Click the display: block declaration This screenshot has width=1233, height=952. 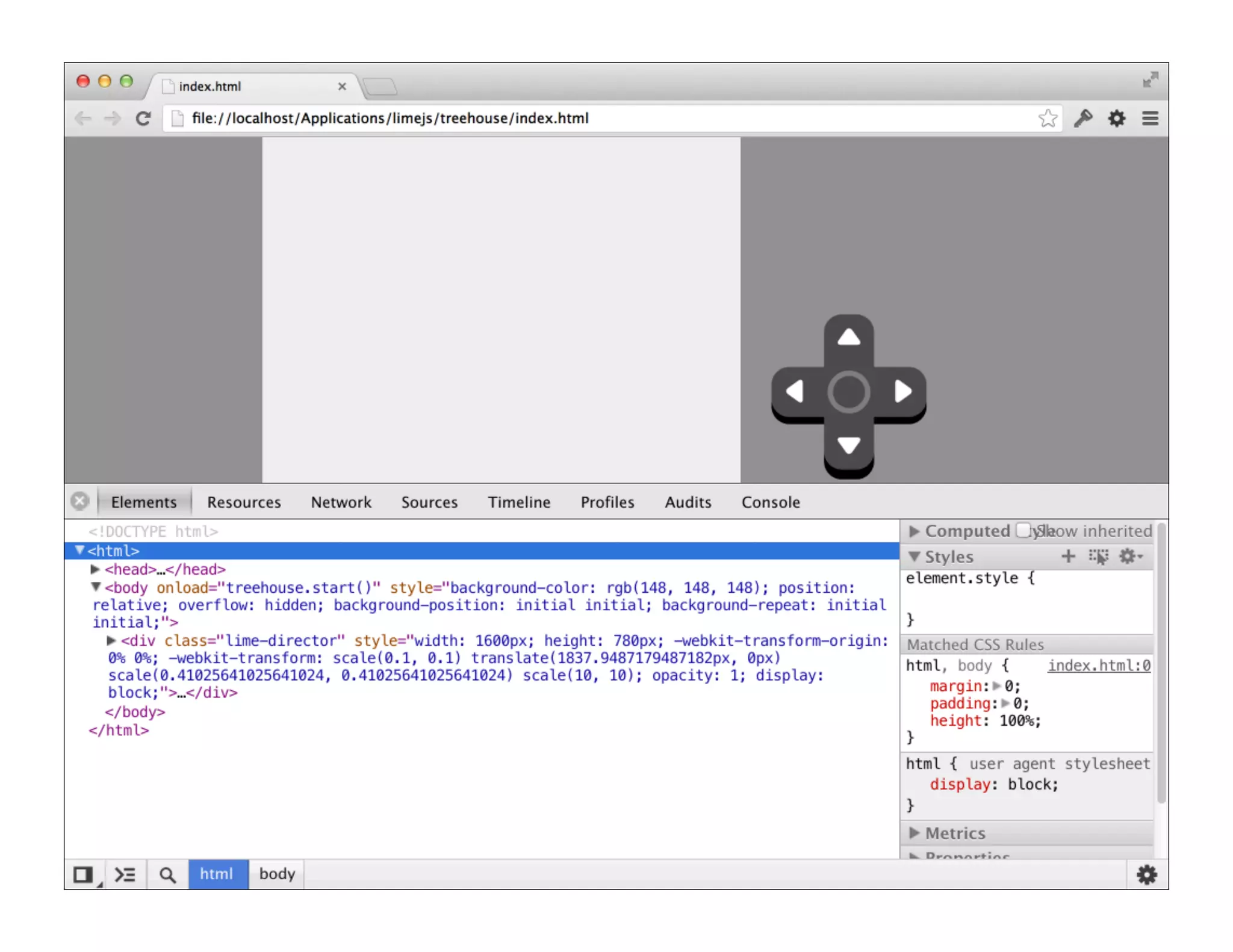click(993, 784)
